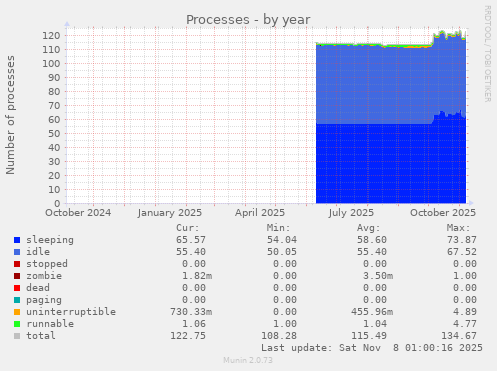Click the 'Avg:' column header

[x=369, y=228]
